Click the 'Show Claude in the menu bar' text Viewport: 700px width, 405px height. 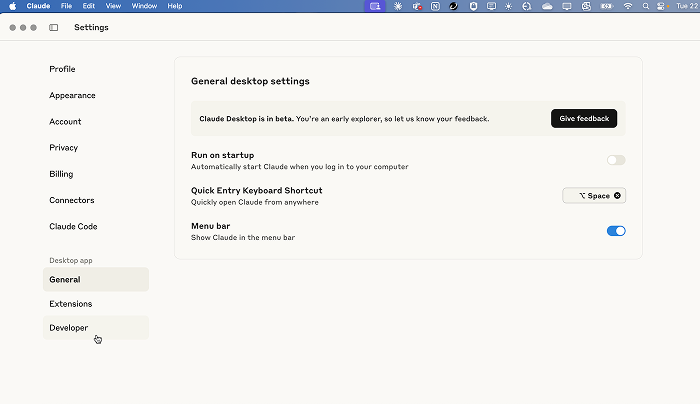pos(243,238)
